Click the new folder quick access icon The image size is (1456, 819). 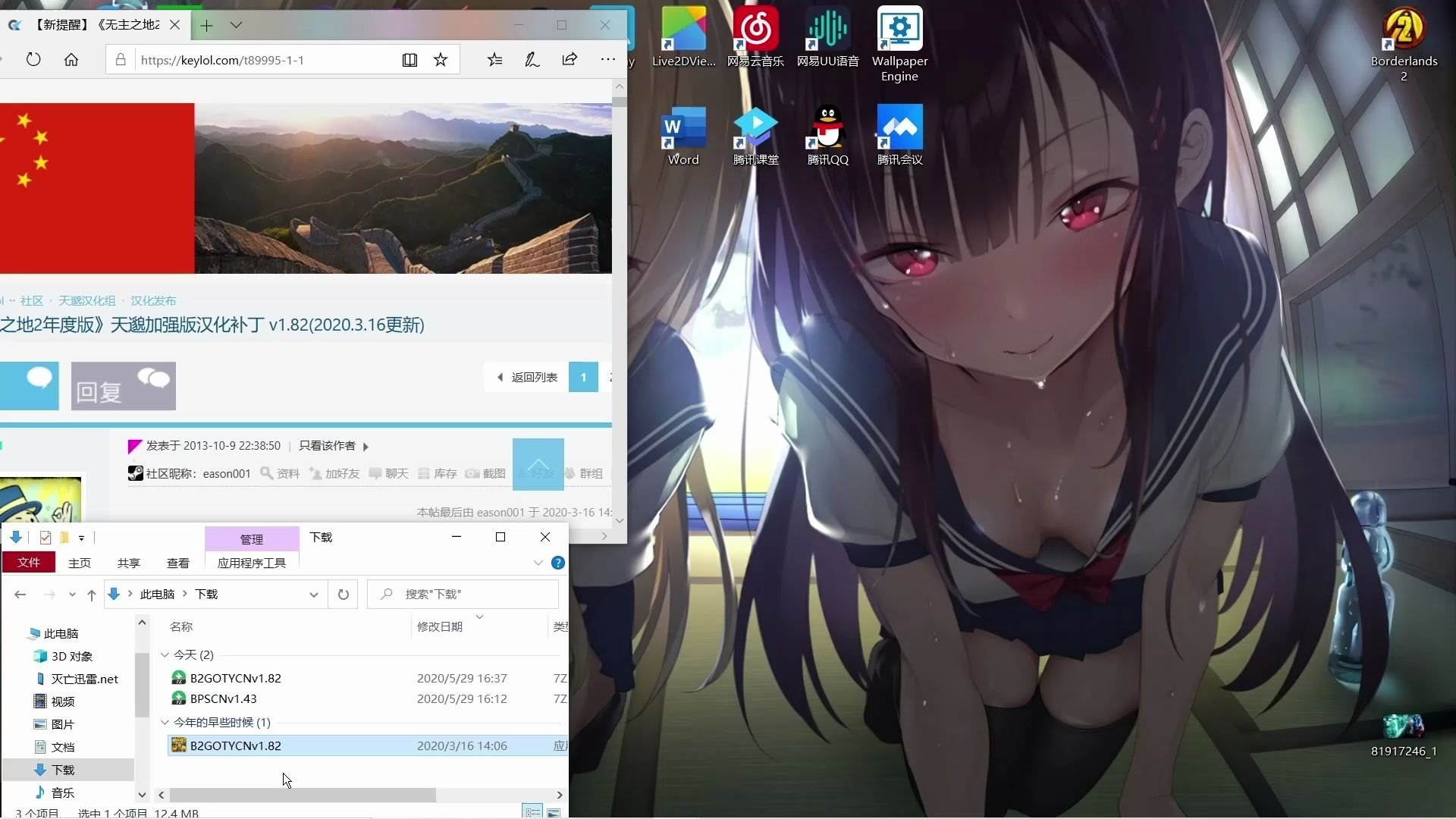point(64,538)
